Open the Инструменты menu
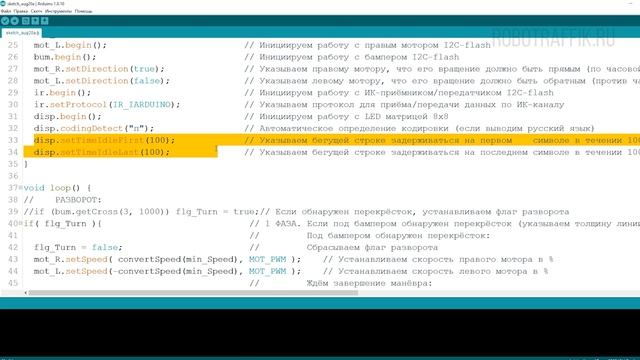The height and width of the screenshot is (360, 640). (x=58, y=11)
